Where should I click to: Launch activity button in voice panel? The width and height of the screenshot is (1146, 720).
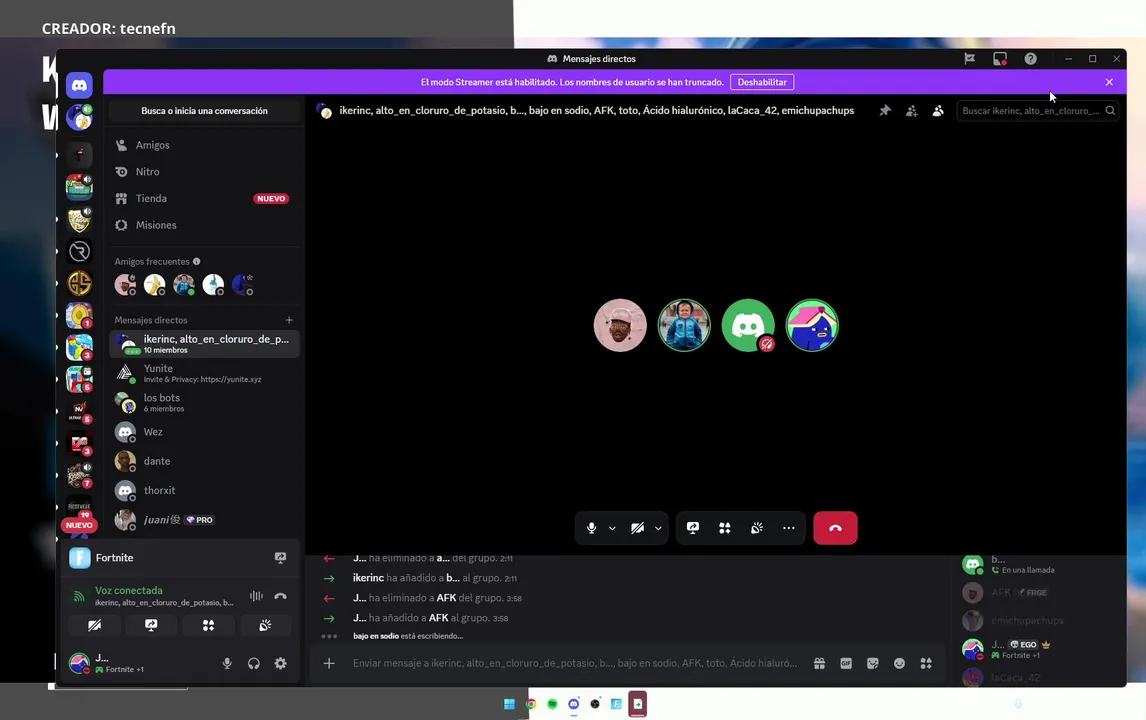coord(208,626)
